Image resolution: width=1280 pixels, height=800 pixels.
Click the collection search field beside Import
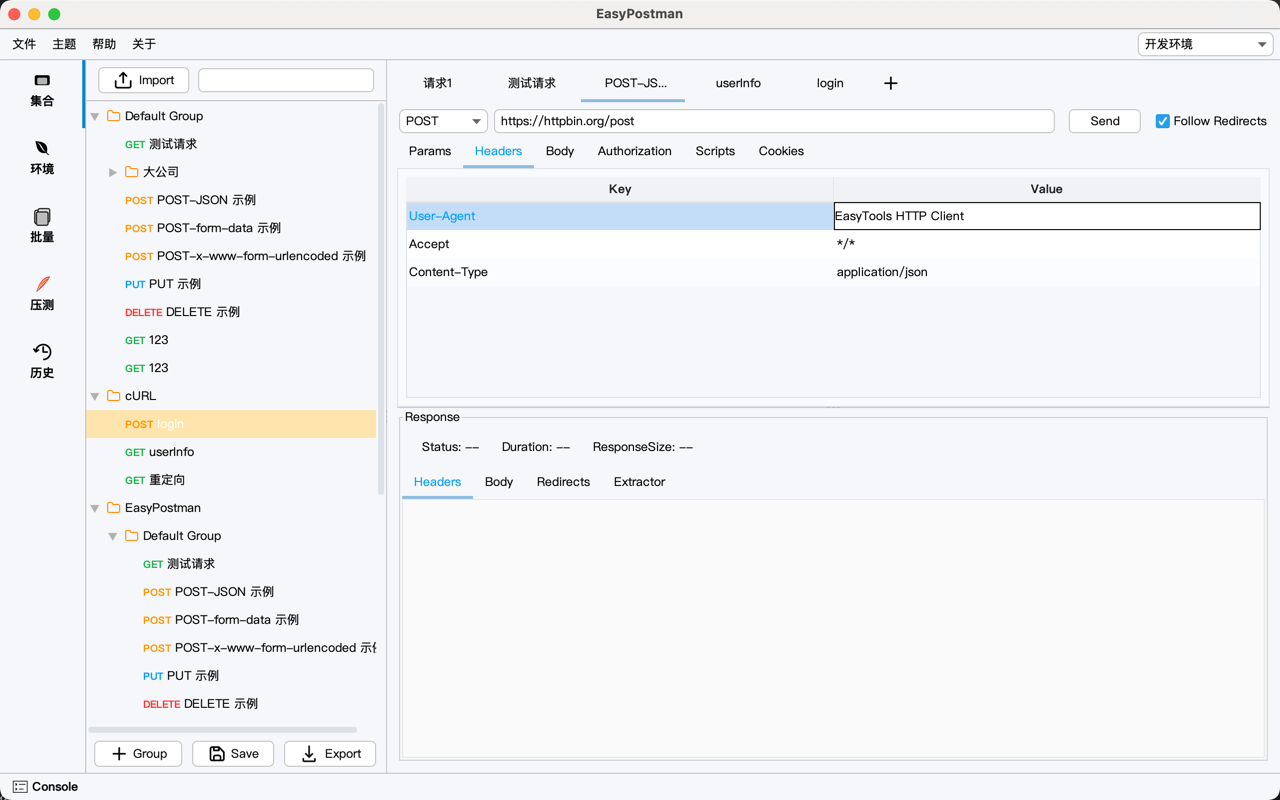pyautogui.click(x=286, y=80)
